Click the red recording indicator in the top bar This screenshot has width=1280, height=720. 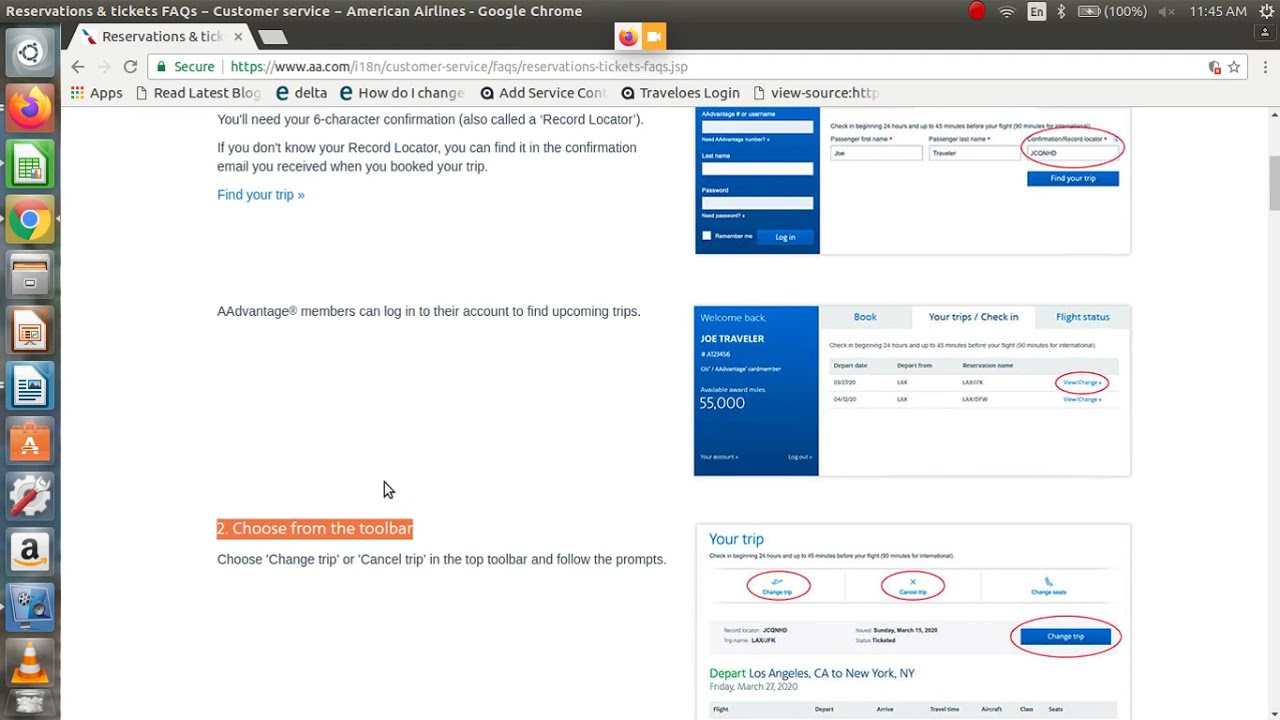[x=977, y=11]
